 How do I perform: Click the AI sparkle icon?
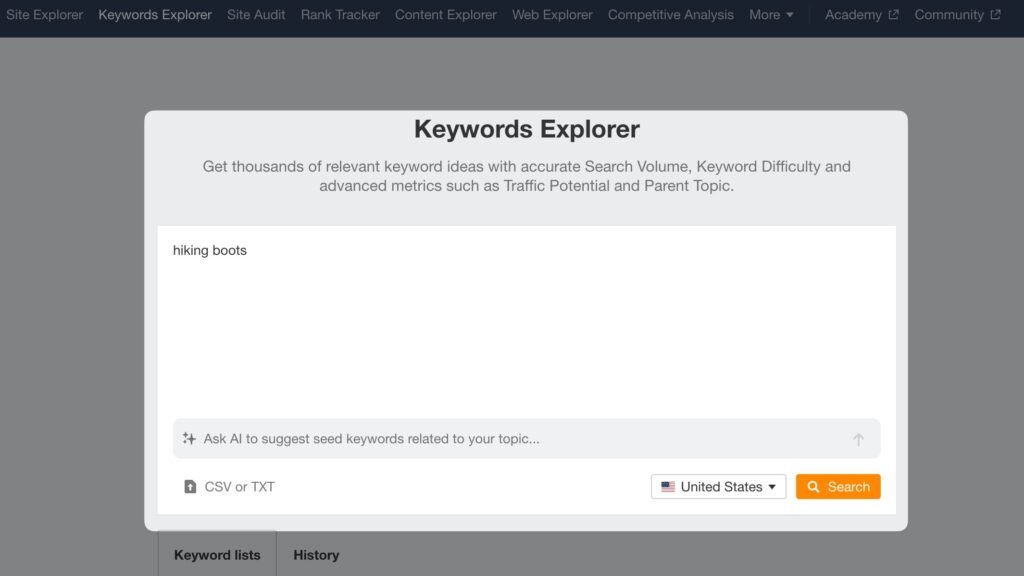coord(189,438)
